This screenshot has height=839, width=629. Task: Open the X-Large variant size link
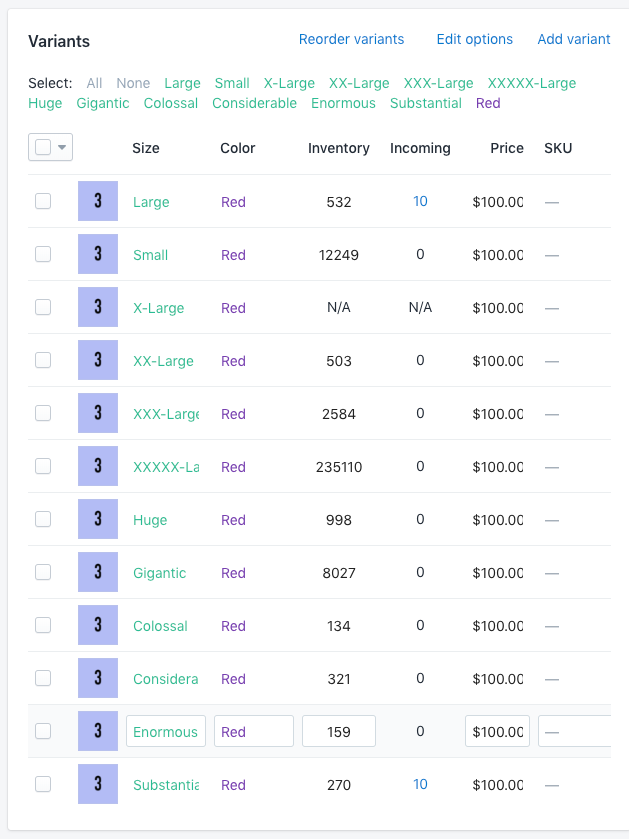(x=158, y=307)
